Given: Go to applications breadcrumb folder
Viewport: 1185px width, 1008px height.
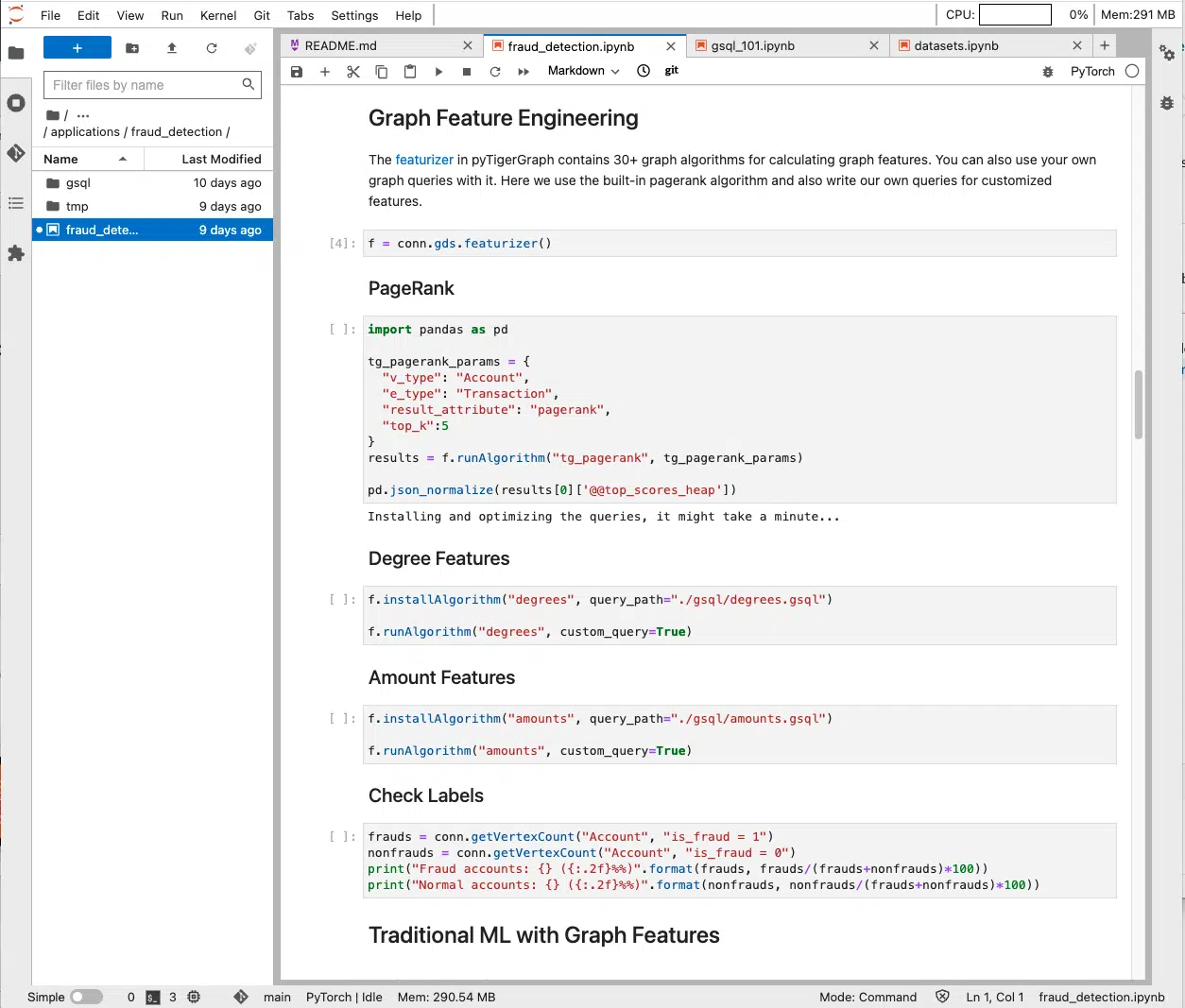Looking at the screenshot, I should pyautogui.click(x=85, y=132).
